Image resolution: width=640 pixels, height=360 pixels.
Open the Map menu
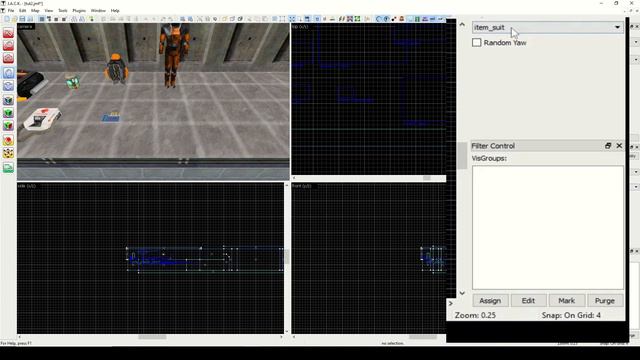[x=35, y=11]
